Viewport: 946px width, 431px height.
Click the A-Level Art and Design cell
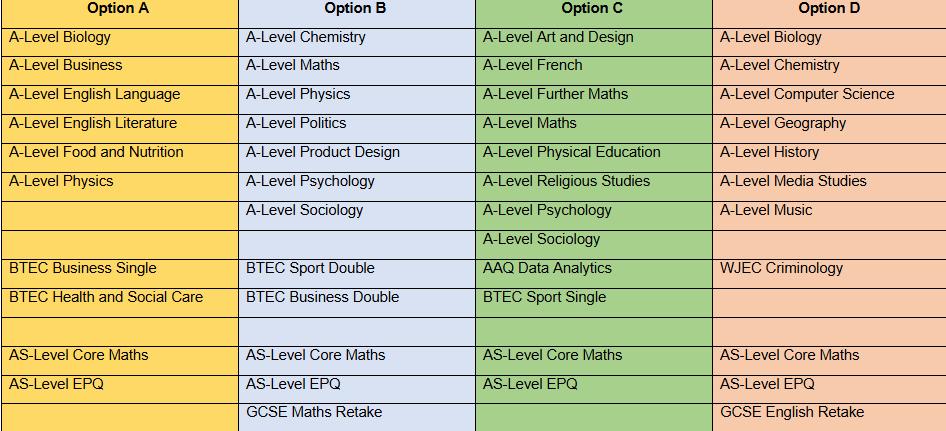[x=558, y=38]
